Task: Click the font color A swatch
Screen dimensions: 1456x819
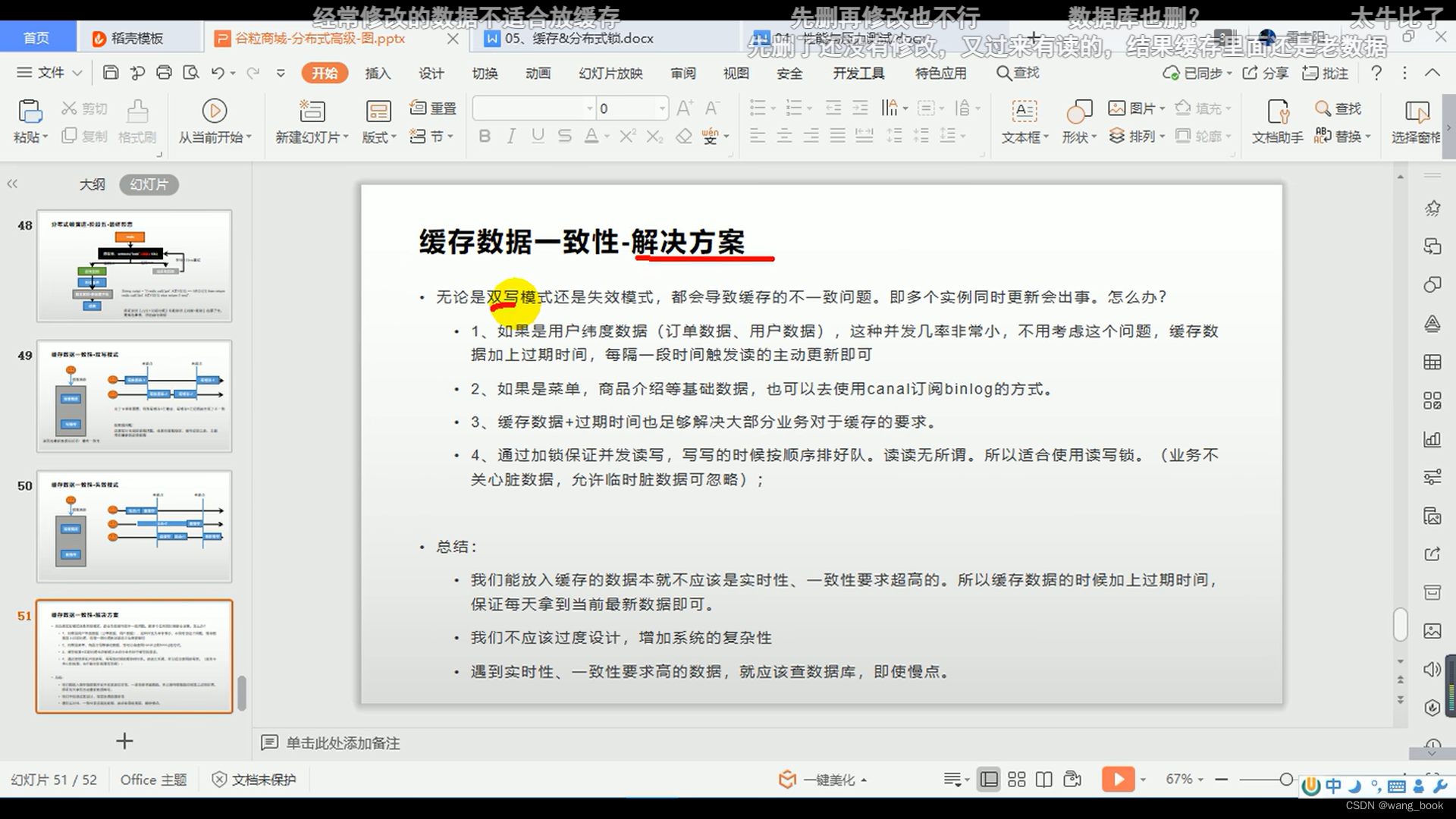Action: 591,136
